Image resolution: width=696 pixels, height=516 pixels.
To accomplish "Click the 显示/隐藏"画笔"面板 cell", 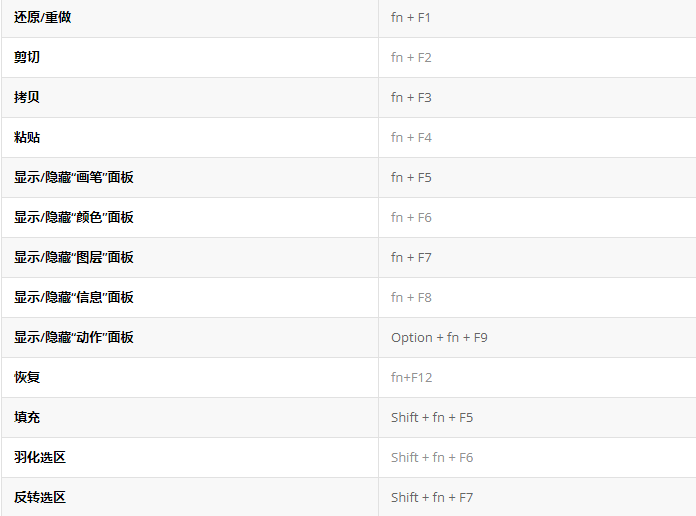I will click(74, 178).
